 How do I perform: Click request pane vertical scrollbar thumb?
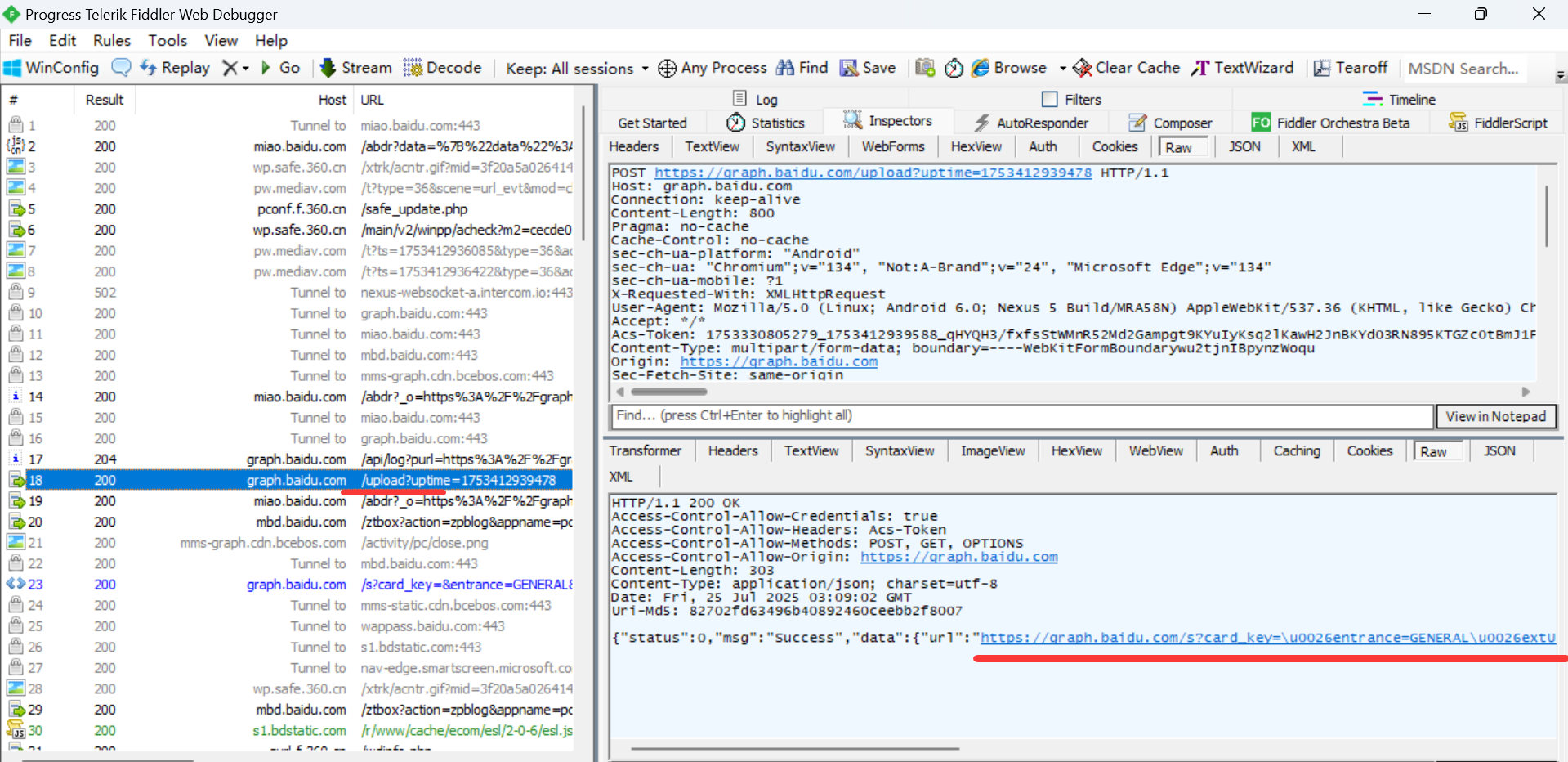pos(1547,216)
